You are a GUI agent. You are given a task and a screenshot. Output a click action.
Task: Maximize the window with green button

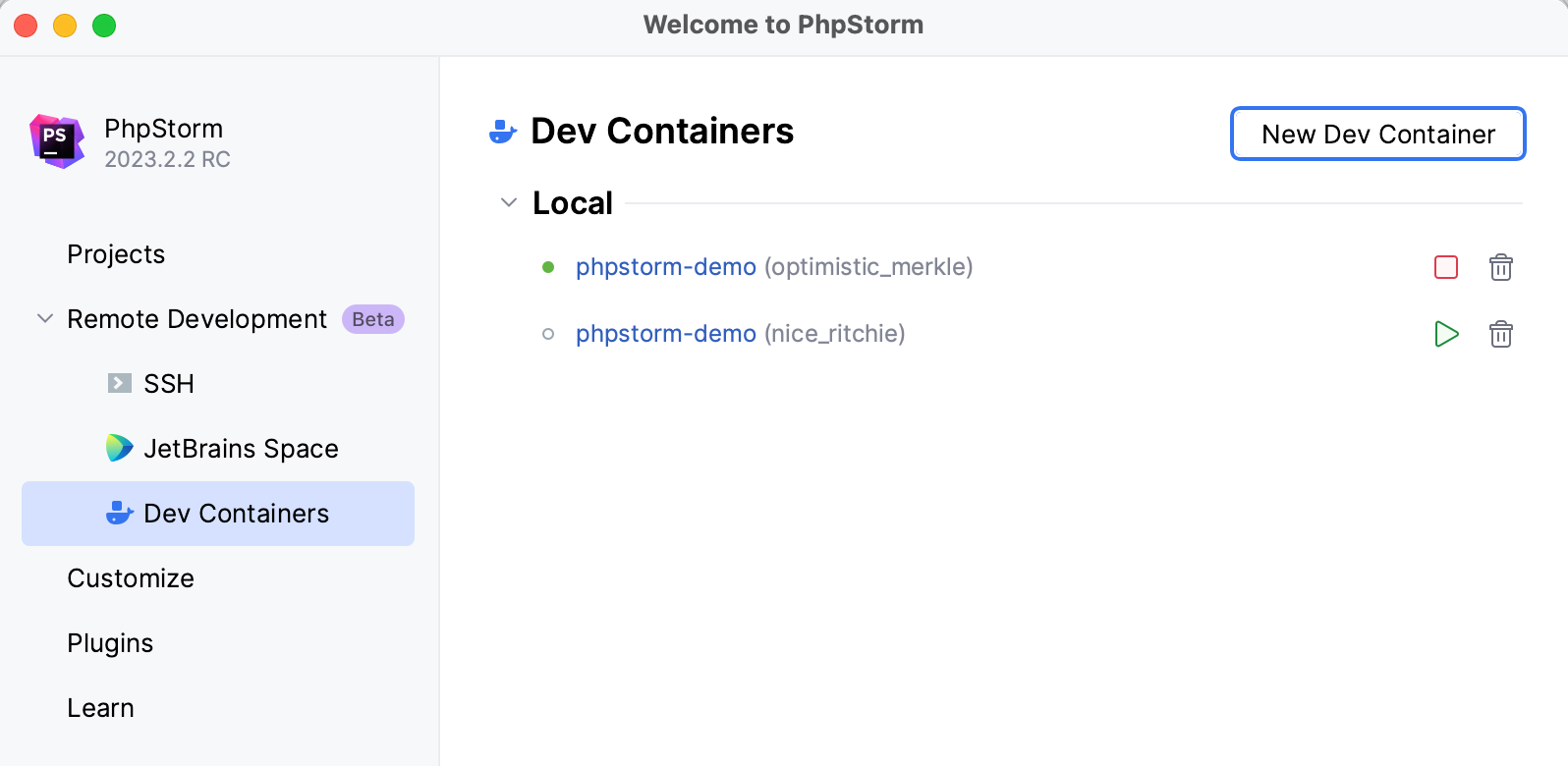104,26
